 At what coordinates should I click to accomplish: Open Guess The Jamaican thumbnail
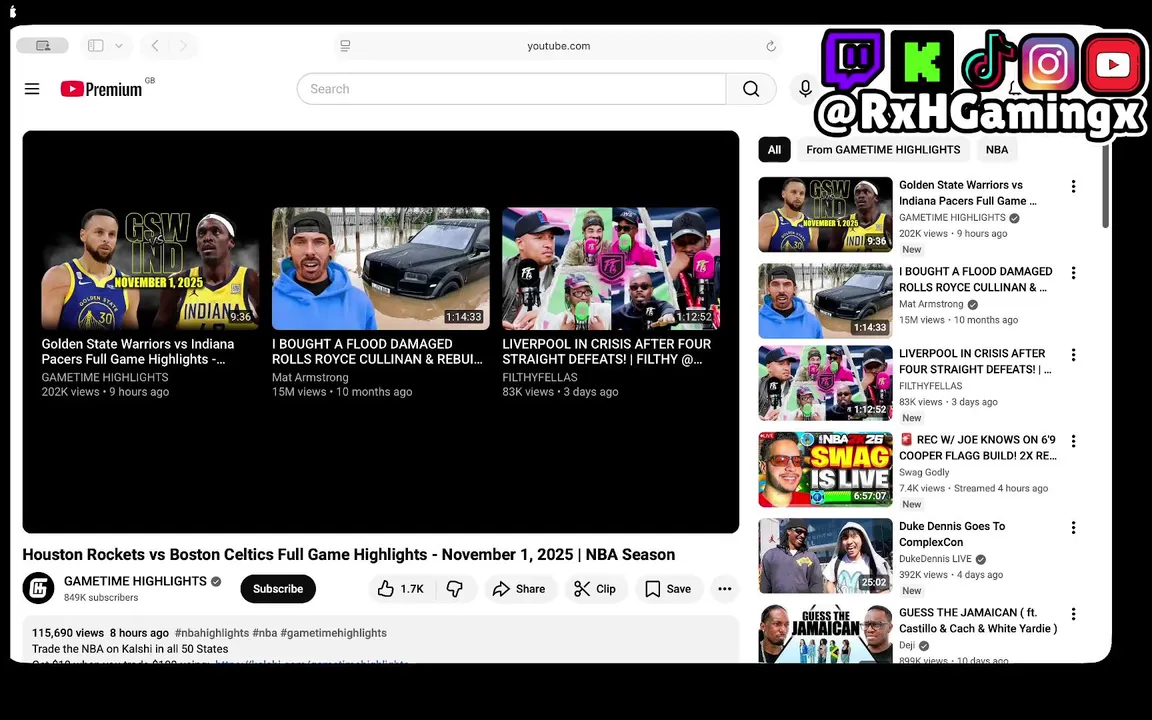[x=825, y=633]
